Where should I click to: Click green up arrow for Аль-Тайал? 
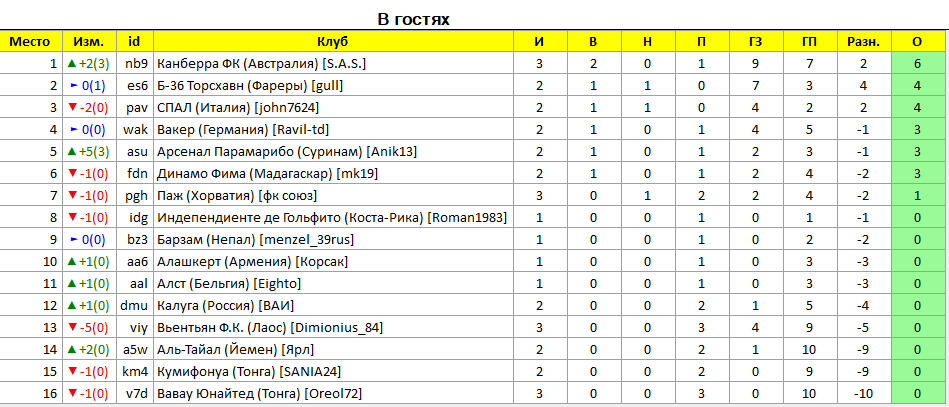tap(71, 349)
